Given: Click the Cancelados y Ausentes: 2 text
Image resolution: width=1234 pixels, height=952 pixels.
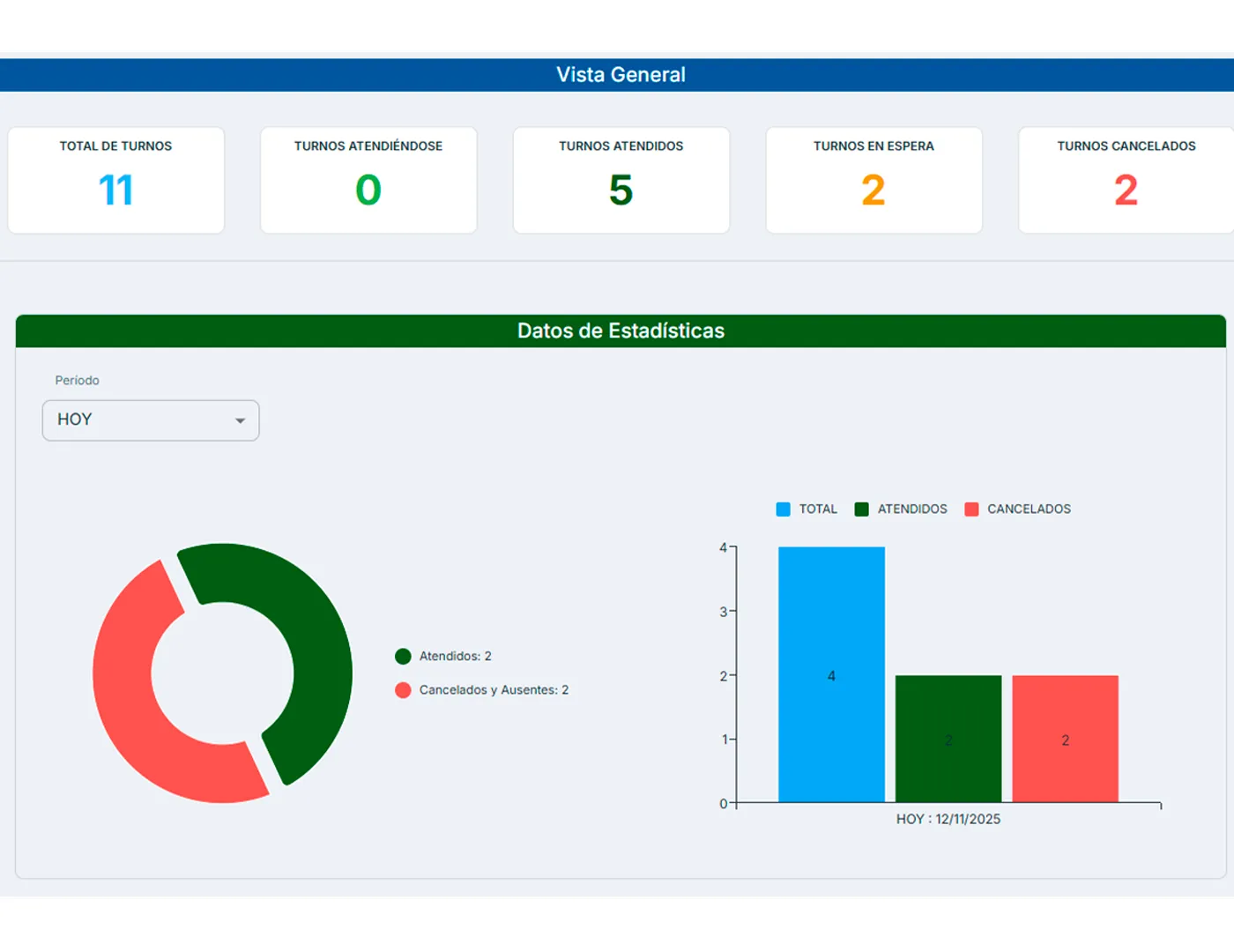Looking at the screenshot, I should 494,690.
